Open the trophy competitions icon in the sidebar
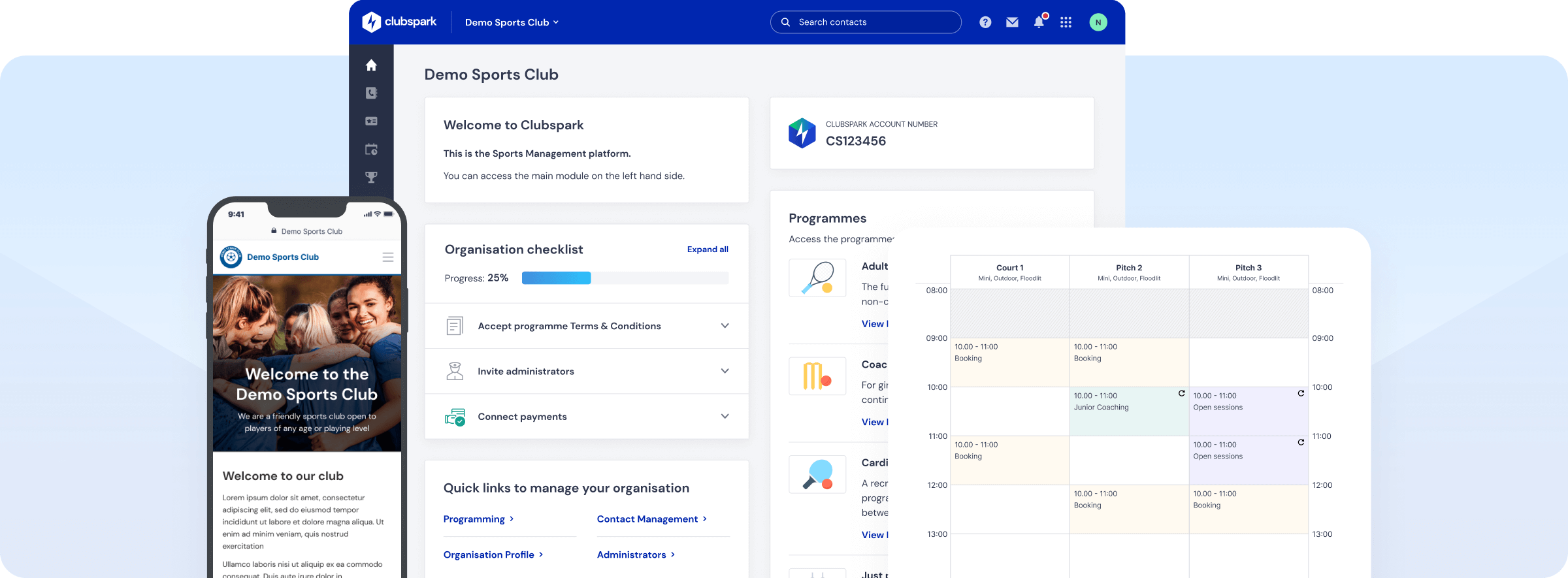 (x=371, y=178)
